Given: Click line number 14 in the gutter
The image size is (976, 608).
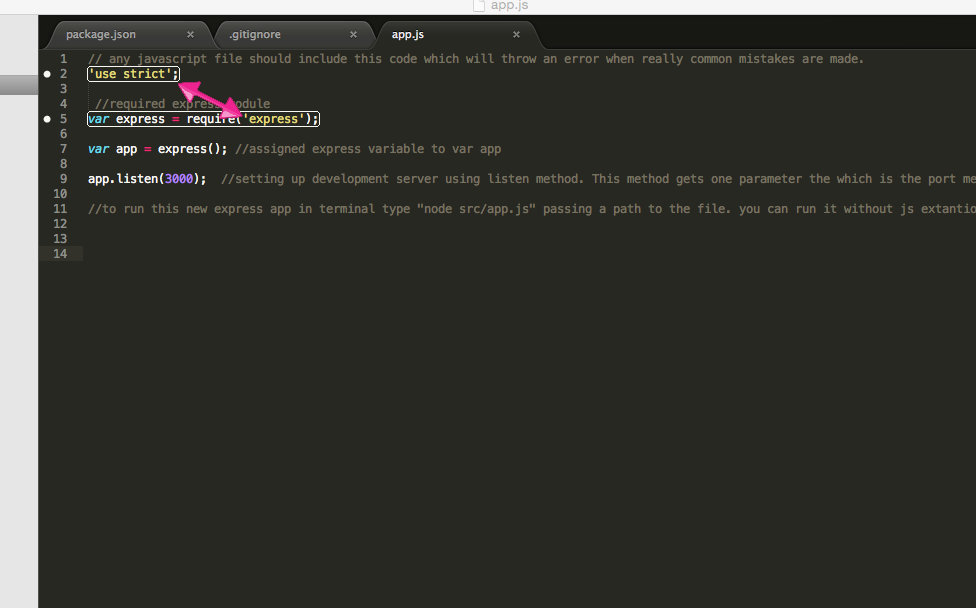Looking at the screenshot, I should pos(60,254).
